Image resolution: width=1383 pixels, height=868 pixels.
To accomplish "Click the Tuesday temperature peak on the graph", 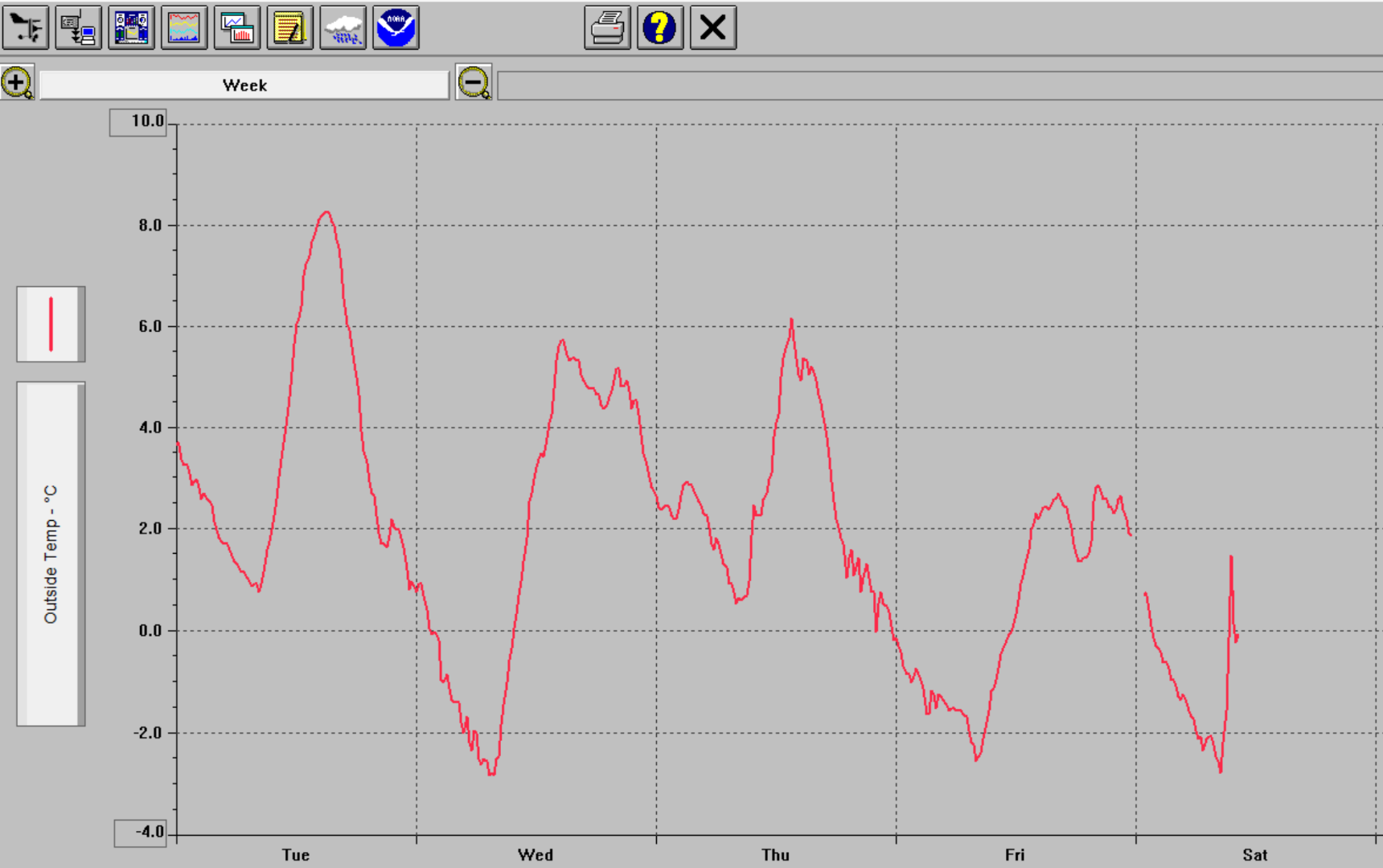I will 326,212.
